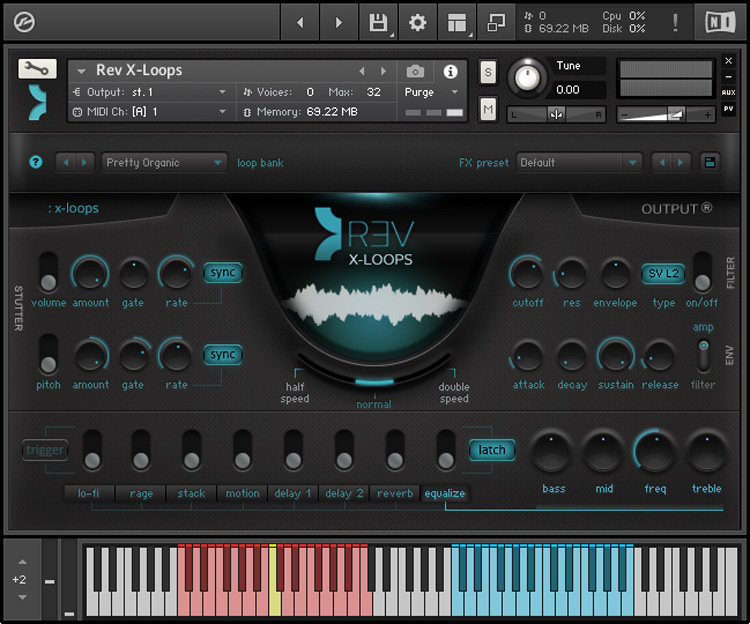Select next loop bank arrow

[x=84, y=163]
